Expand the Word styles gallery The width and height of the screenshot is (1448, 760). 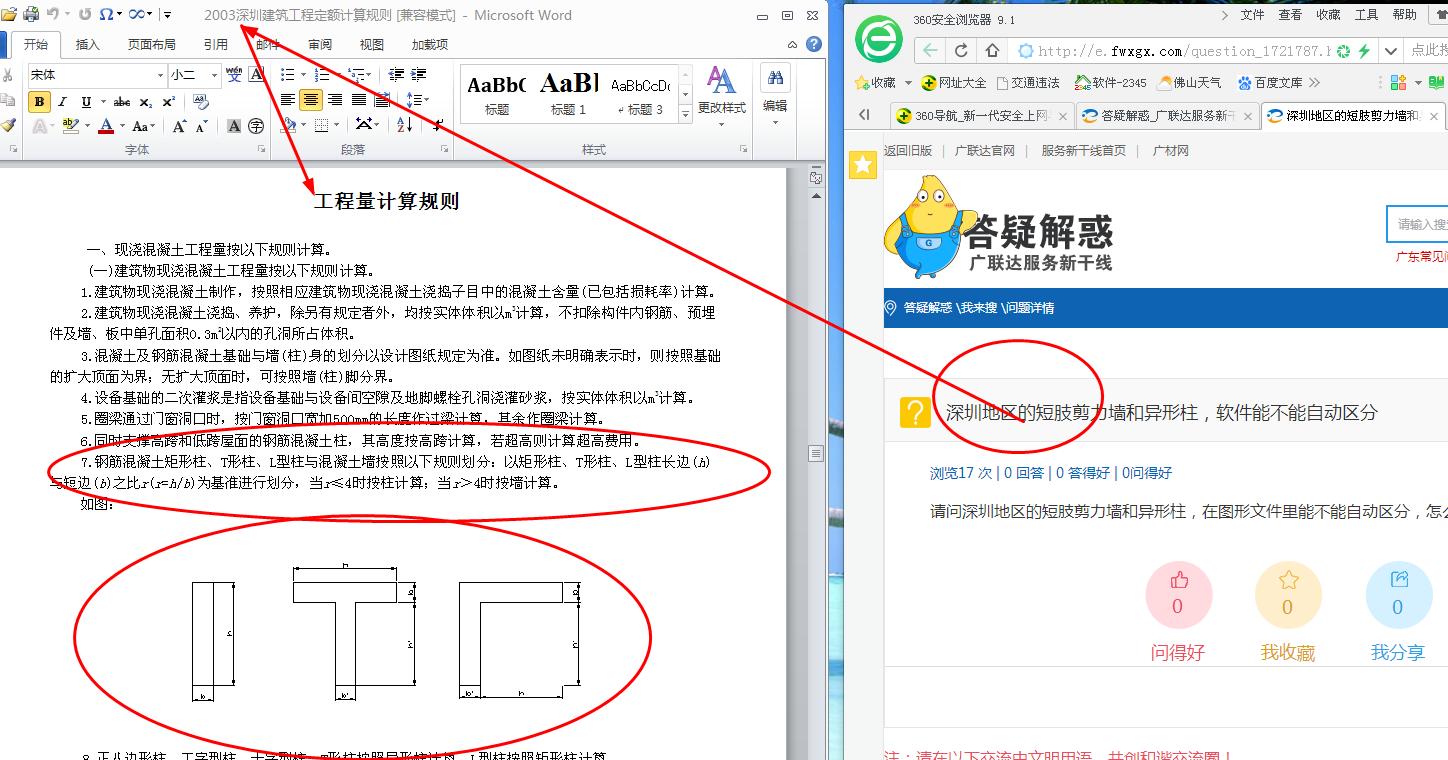686,113
